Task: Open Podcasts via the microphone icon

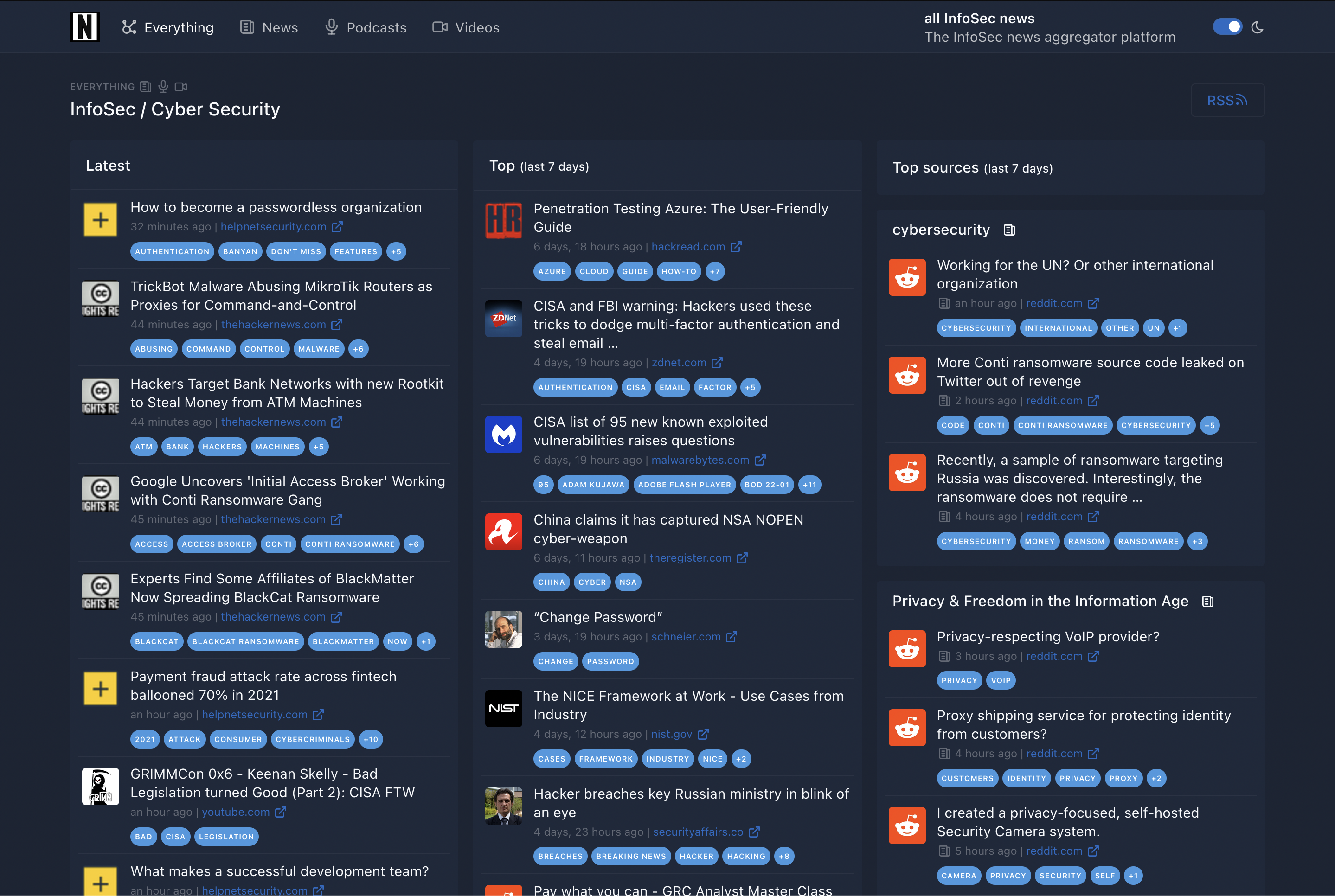Action: tap(330, 27)
